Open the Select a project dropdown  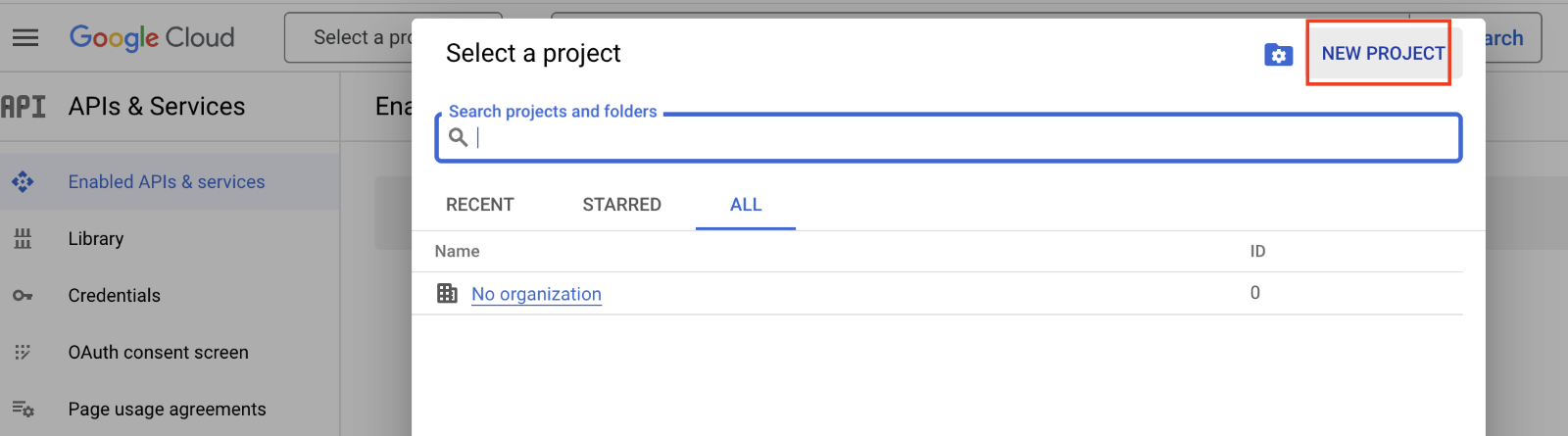[x=348, y=37]
